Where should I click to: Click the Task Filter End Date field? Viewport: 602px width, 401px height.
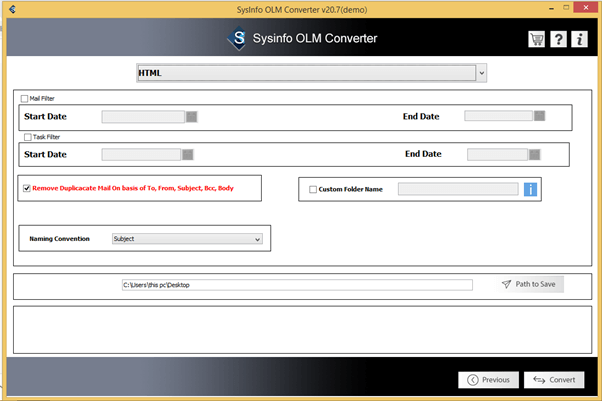point(498,154)
